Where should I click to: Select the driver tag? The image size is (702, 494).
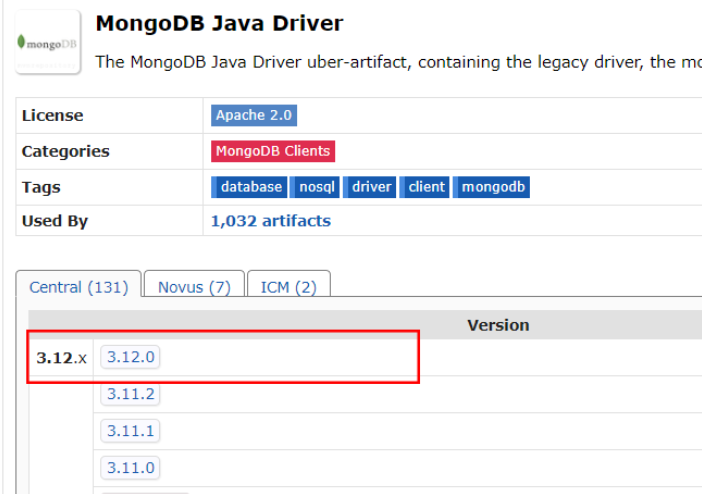369,187
